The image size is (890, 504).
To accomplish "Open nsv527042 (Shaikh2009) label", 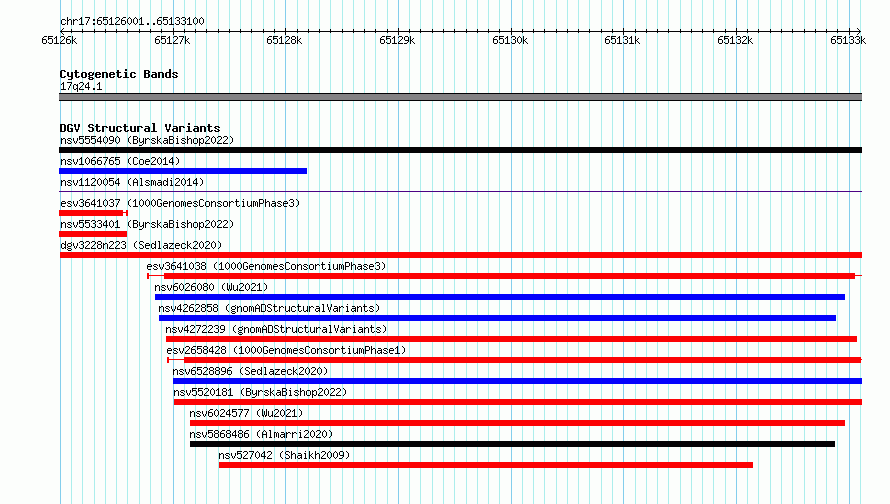I will point(284,455).
